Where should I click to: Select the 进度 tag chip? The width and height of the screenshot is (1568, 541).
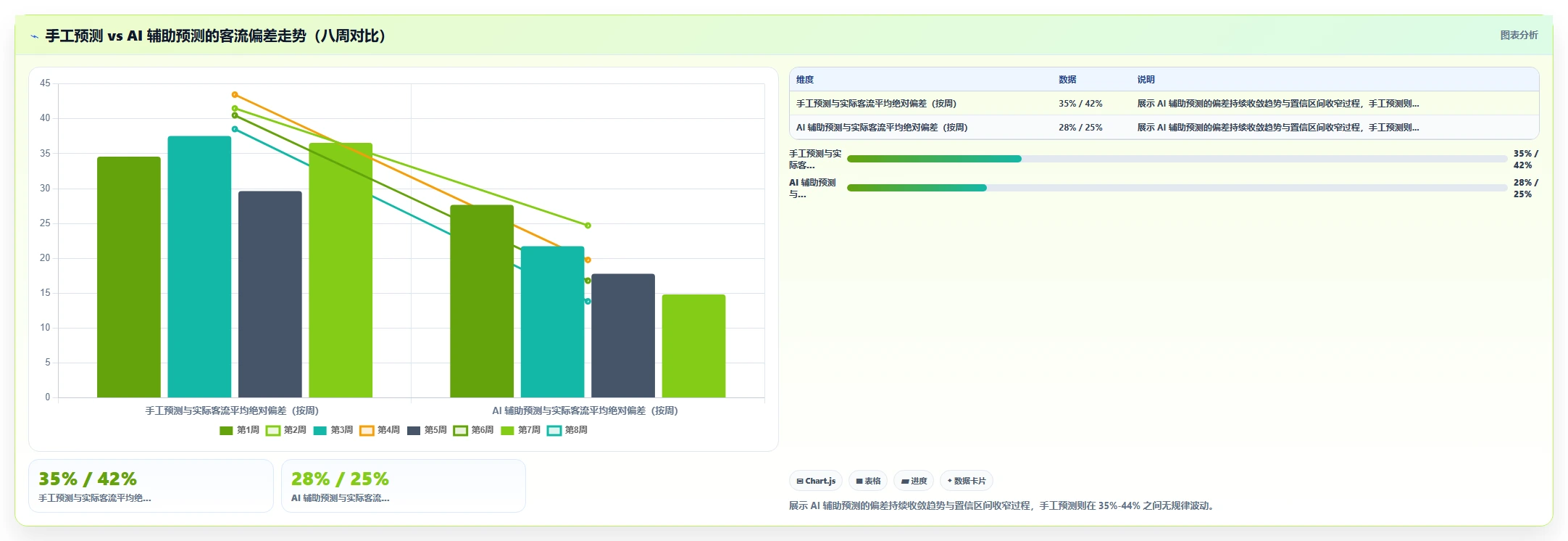tap(914, 481)
